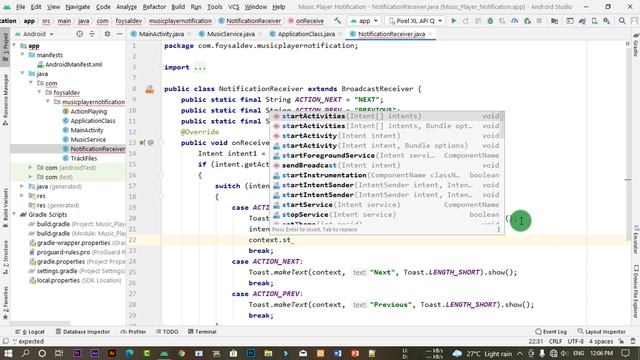This screenshot has height=360, width=640.
Task: Click class gutter icon beside NotificationReceiver declaration
Action: [150, 89]
